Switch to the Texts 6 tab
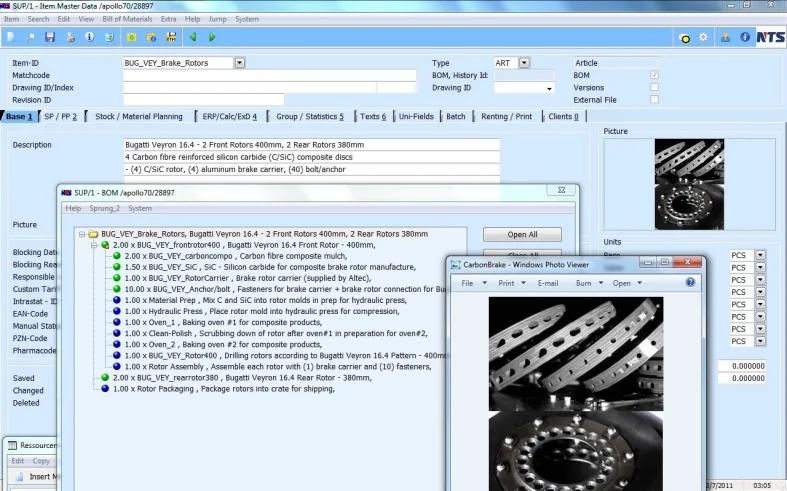The width and height of the screenshot is (787, 491). [373, 116]
